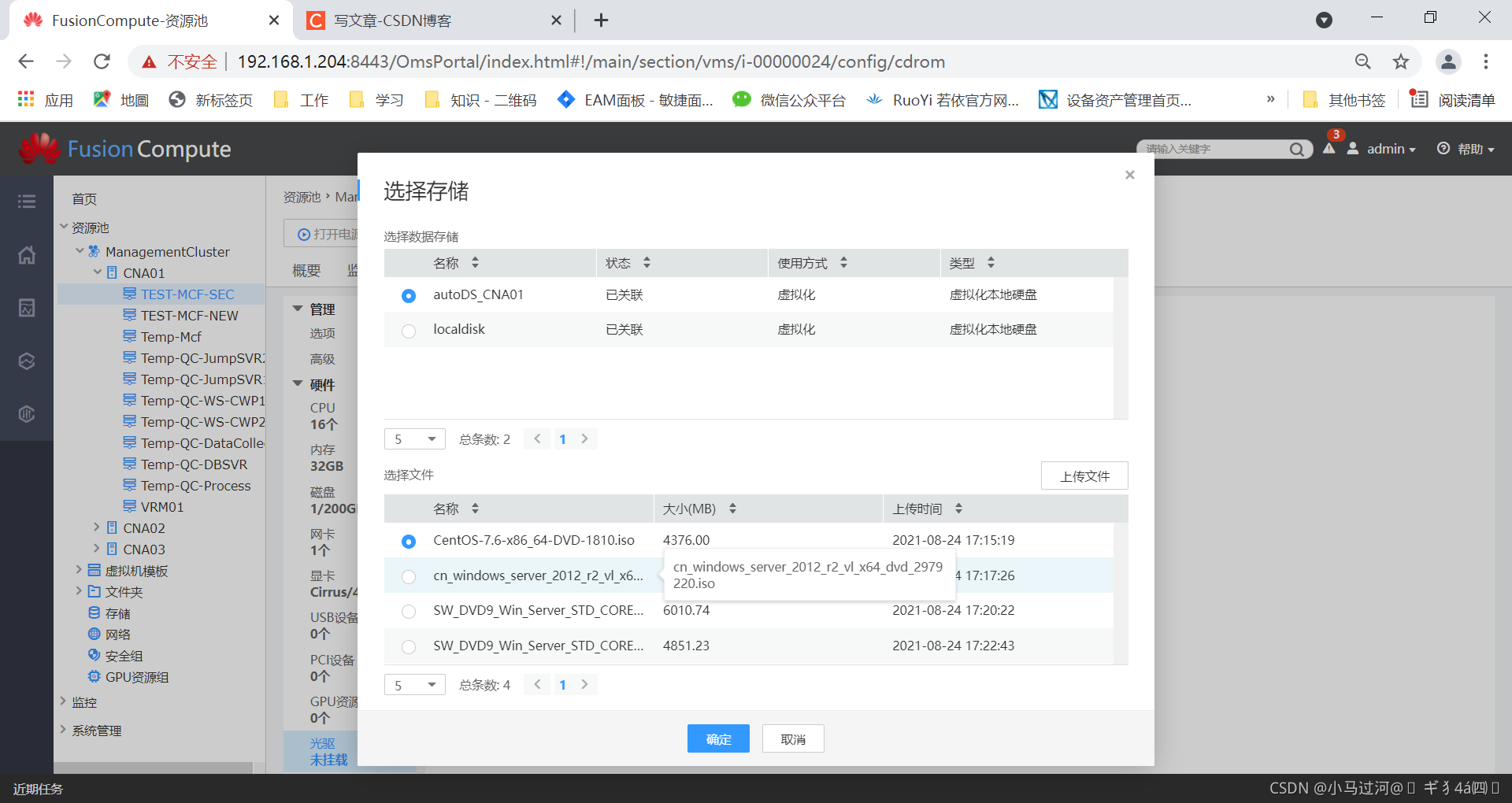Click the alarm warning icon showing 3 alerts

click(x=1329, y=149)
